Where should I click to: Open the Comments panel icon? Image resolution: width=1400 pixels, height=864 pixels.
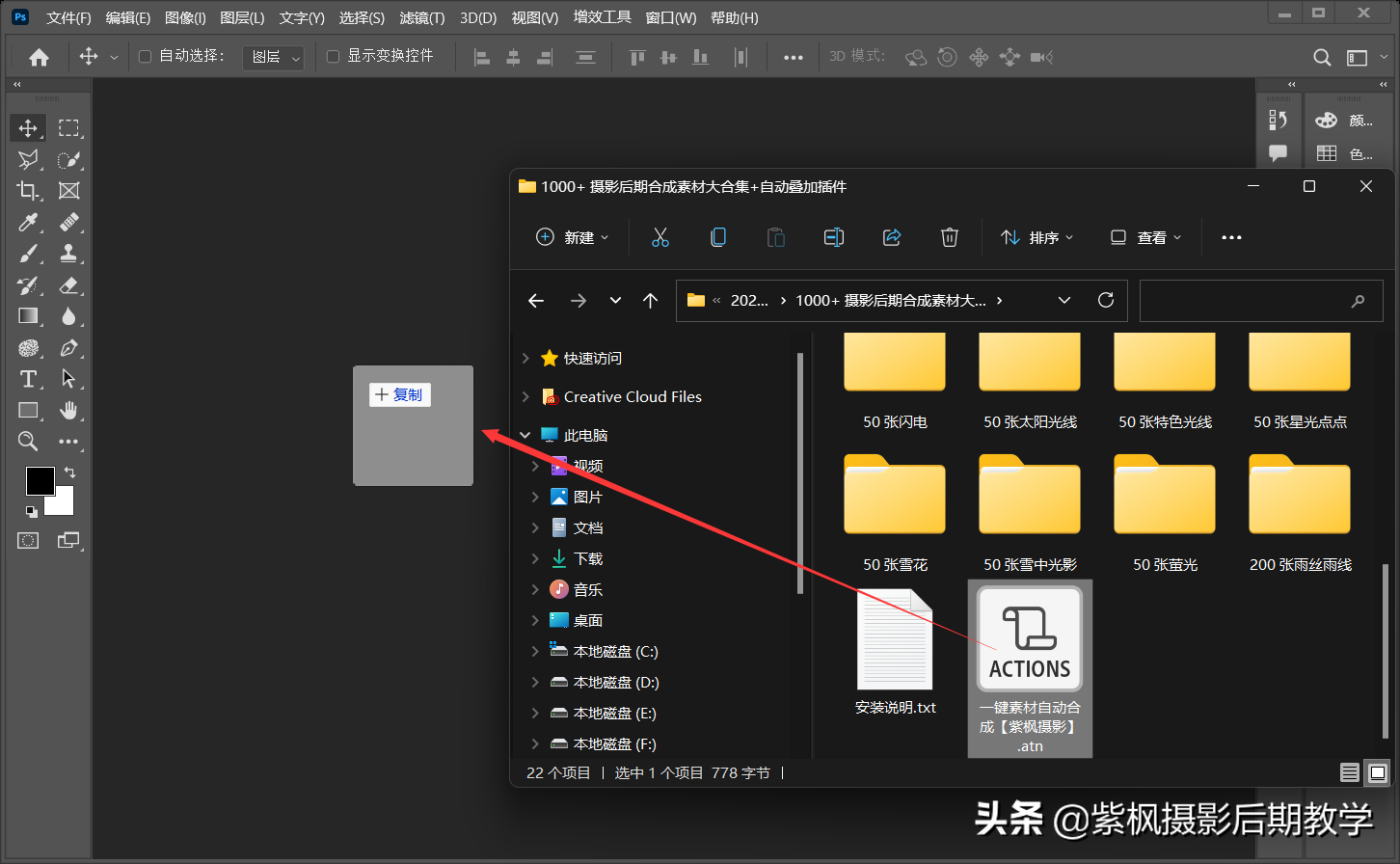click(1278, 152)
